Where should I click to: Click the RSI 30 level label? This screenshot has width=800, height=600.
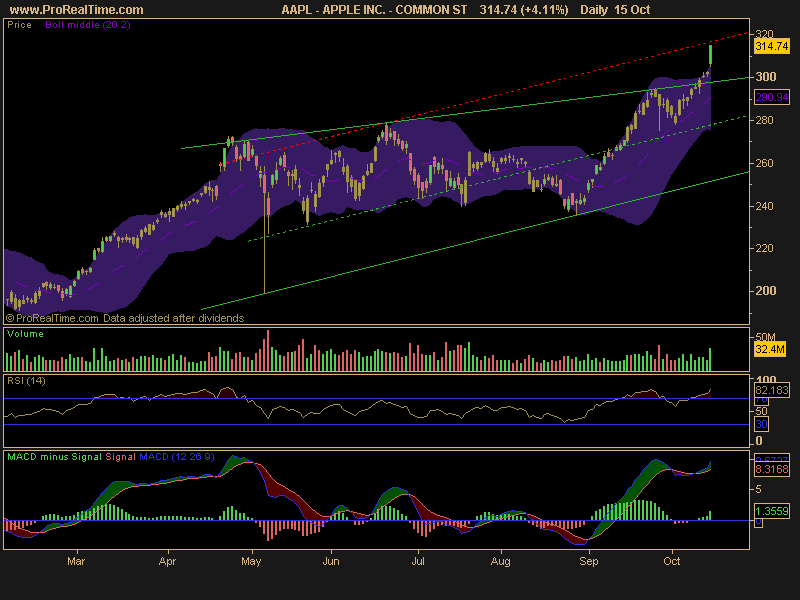[761, 424]
